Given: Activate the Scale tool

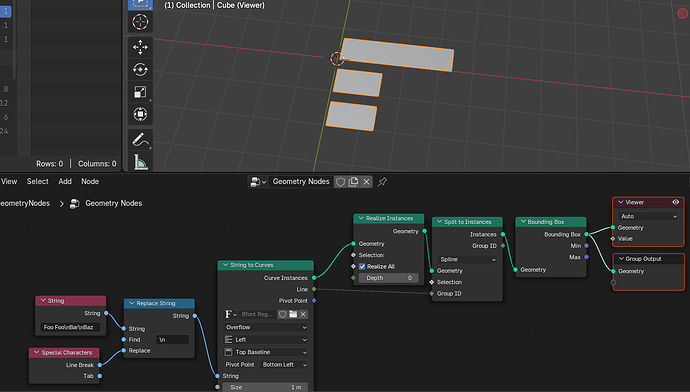Looking at the screenshot, I should tap(140, 92).
